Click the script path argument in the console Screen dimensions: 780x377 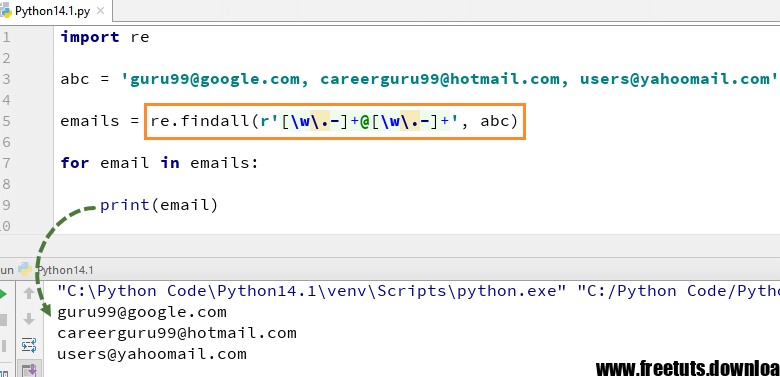(x=679, y=291)
